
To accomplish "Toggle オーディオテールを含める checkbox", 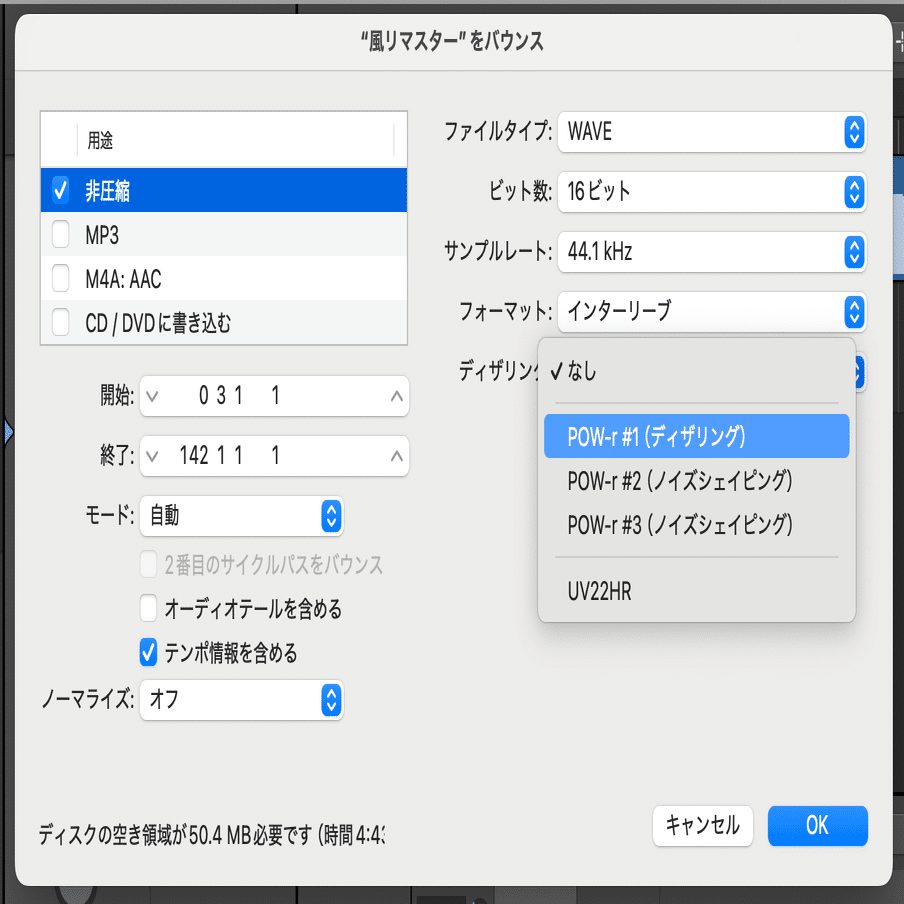I will point(148,608).
